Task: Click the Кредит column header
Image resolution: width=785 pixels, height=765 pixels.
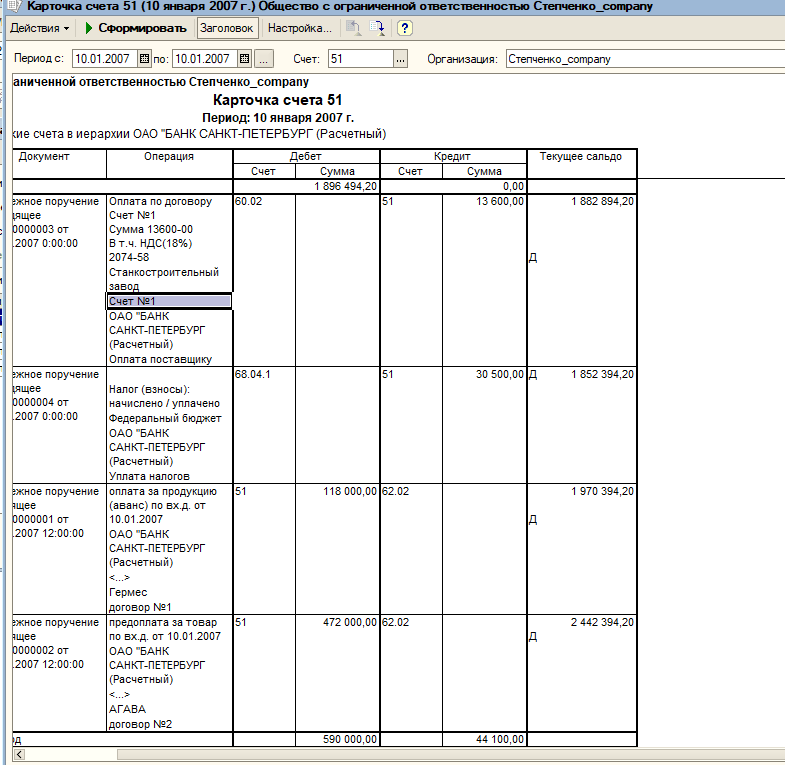Action: pyautogui.click(x=452, y=157)
